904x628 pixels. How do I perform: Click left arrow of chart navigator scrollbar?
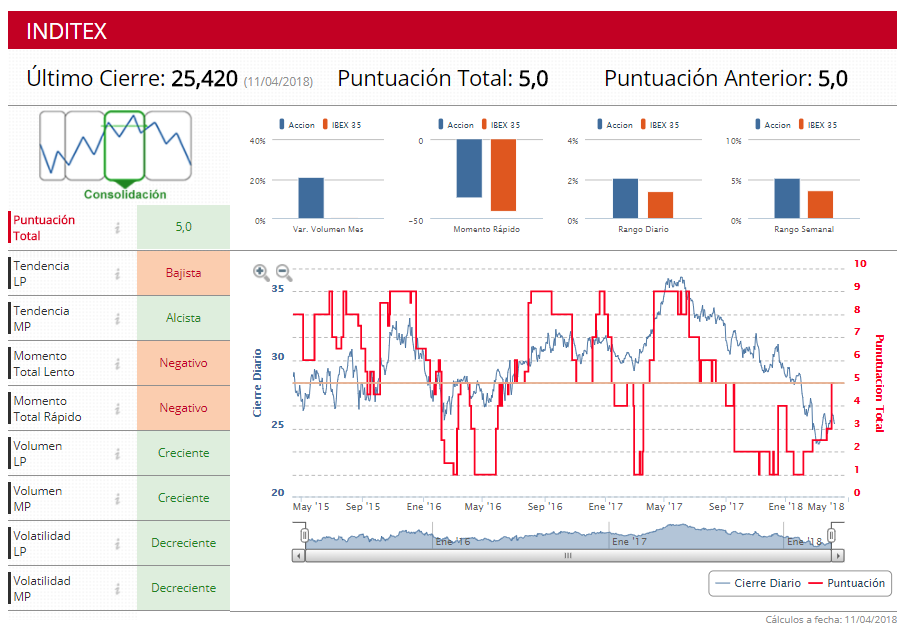[298, 556]
